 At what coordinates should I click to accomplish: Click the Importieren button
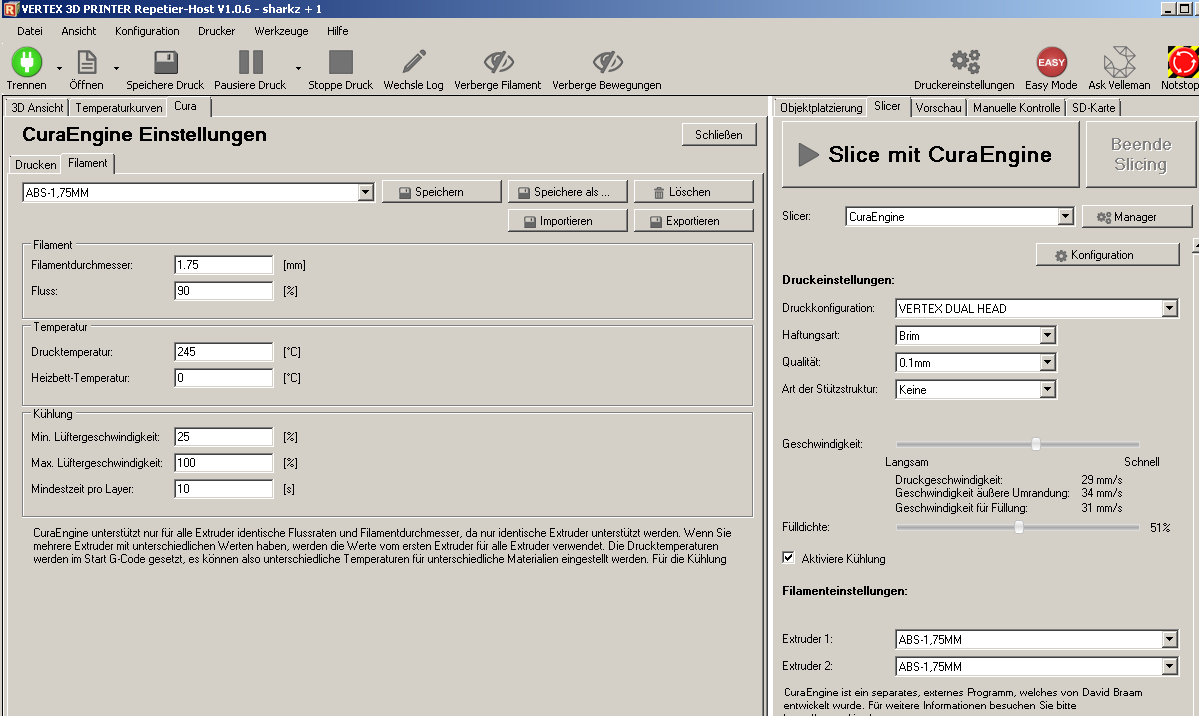[x=567, y=221]
